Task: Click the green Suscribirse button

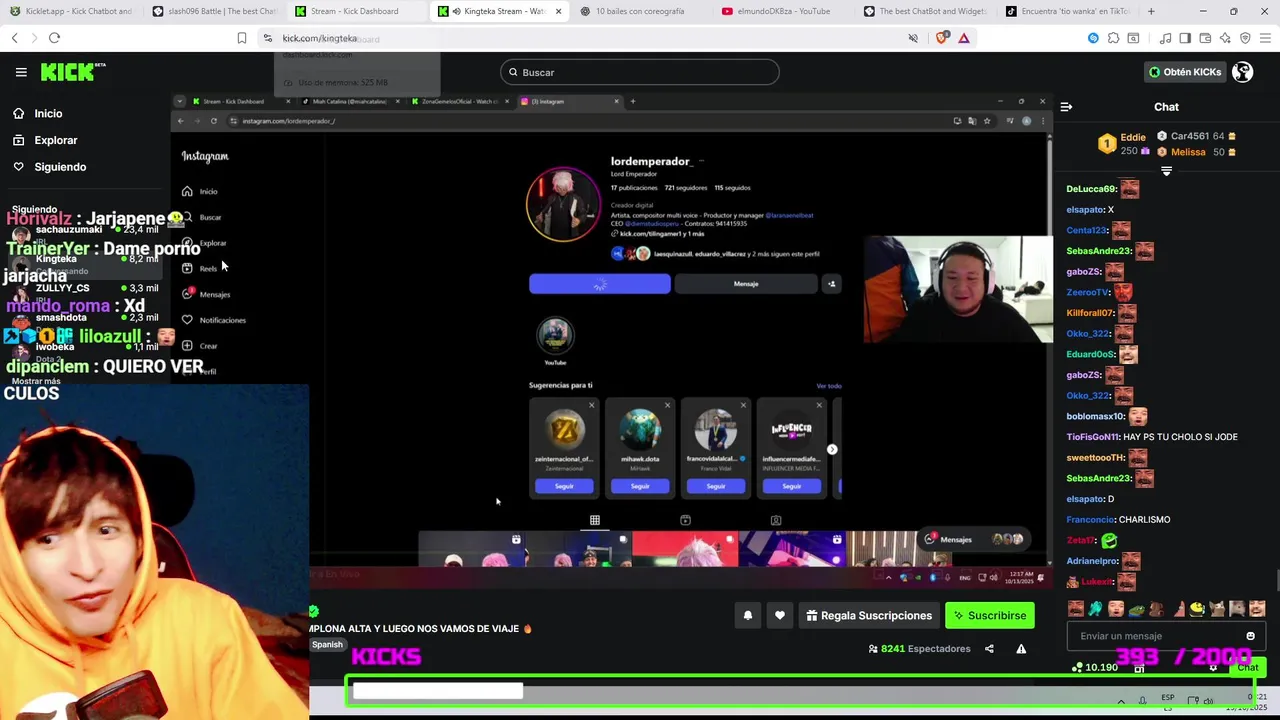Action: pyautogui.click(x=990, y=615)
